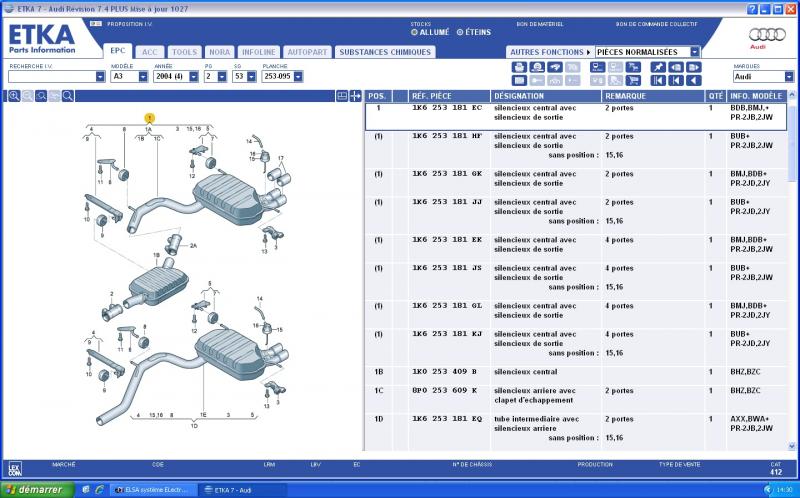Open the PLANCHE dropdown showing 253-095
The height and width of the screenshot is (498, 800).
tap(298, 77)
